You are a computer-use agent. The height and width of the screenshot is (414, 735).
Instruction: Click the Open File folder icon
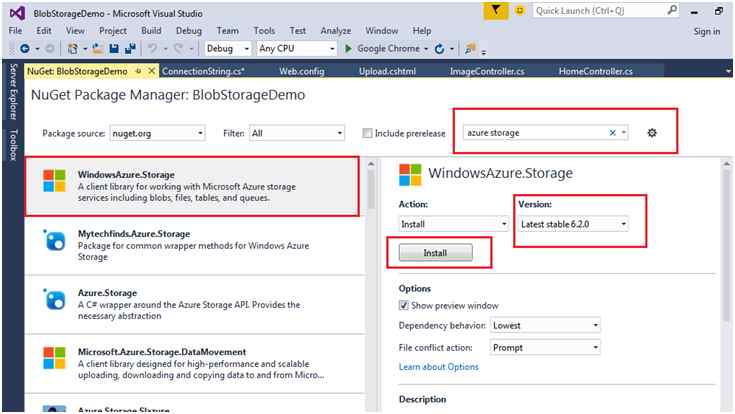tap(98, 48)
